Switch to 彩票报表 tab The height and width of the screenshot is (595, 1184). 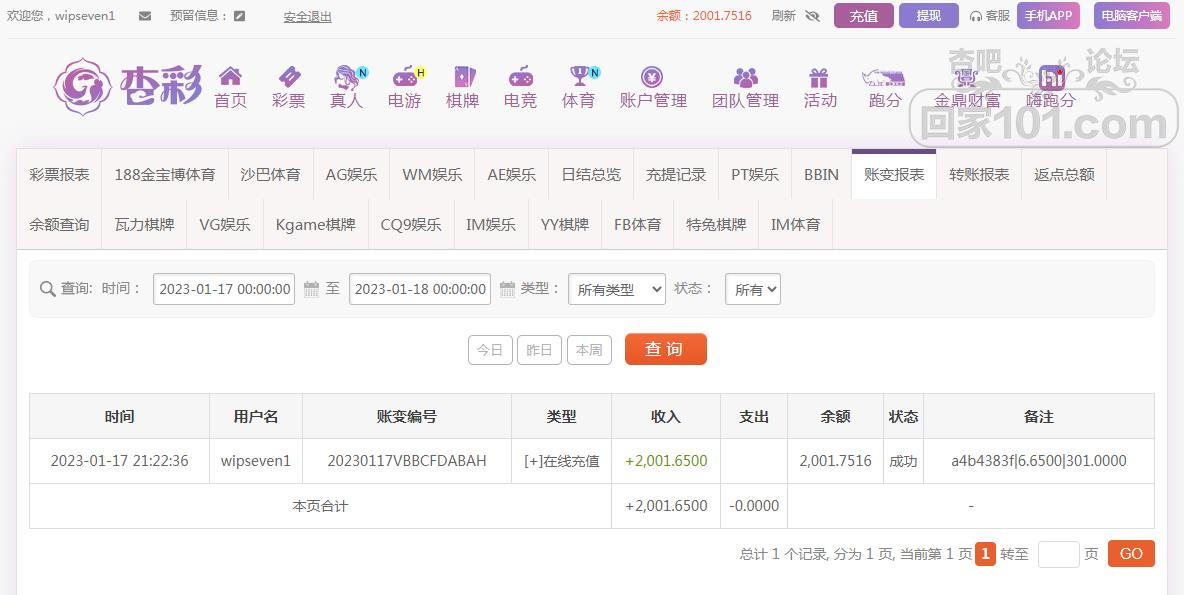(60, 174)
